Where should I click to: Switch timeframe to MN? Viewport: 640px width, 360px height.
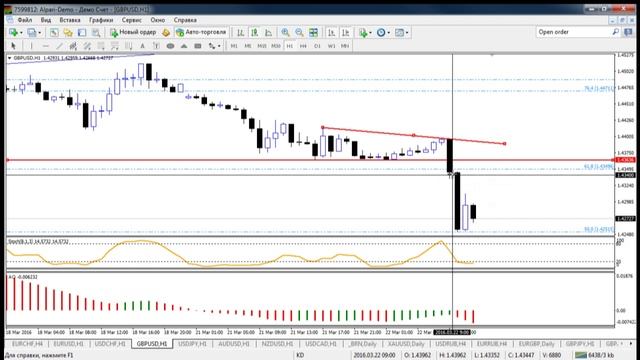(345, 46)
